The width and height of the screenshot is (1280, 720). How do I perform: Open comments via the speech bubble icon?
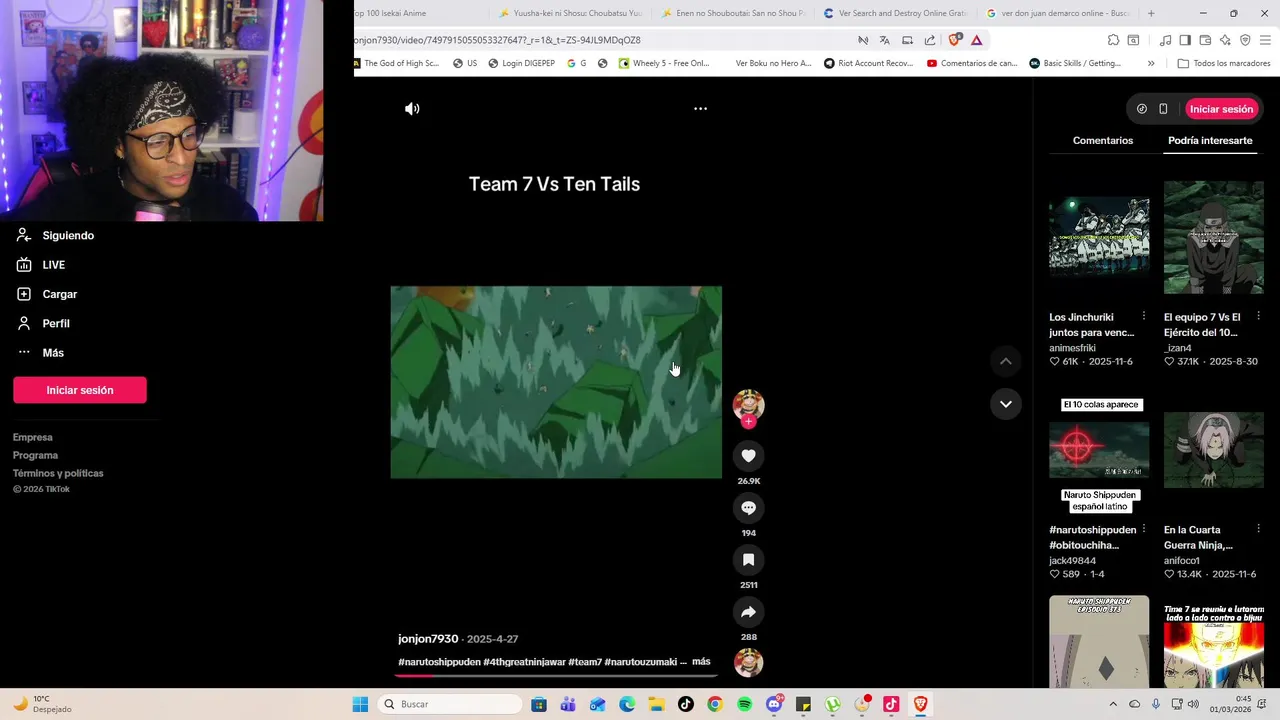pyautogui.click(x=748, y=508)
